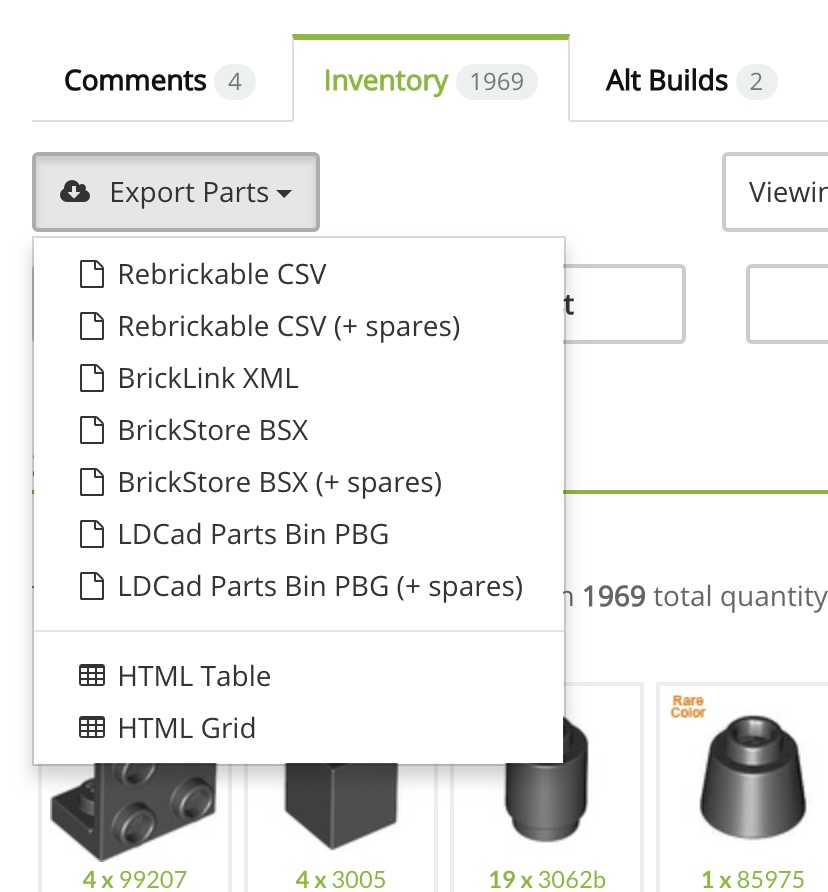Image resolution: width=828 pixels, height=892 pixels.
Task: Click table icon beside HTML Table
Action: (92, 676)
